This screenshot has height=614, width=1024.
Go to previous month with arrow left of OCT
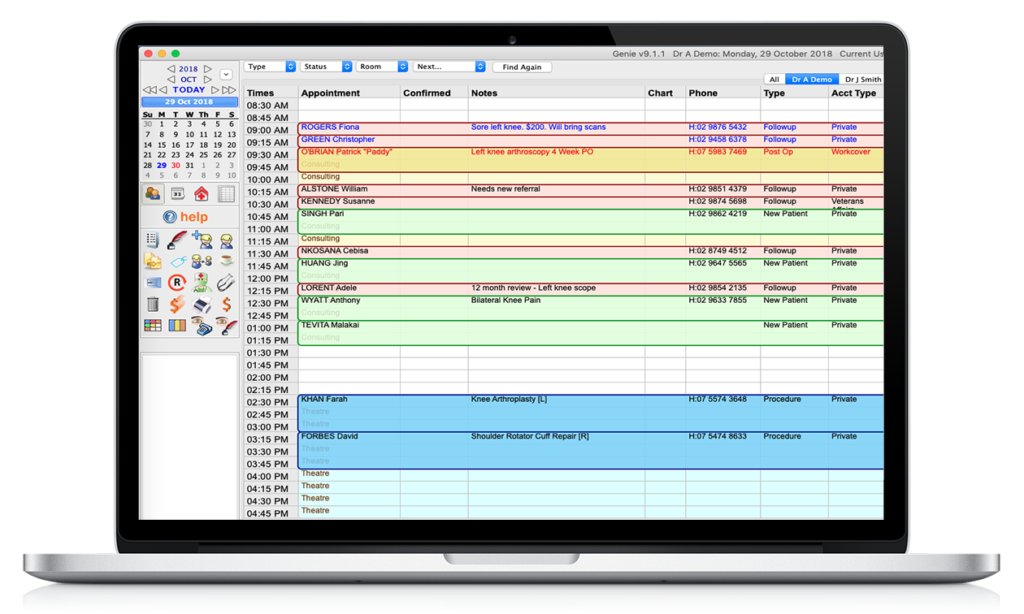tap(171, 79)
